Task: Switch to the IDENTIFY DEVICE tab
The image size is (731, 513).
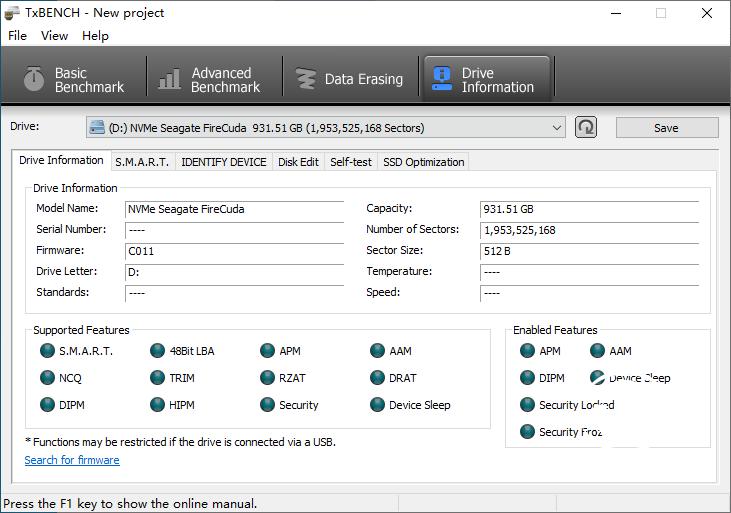Action: [x=224, y=162]
